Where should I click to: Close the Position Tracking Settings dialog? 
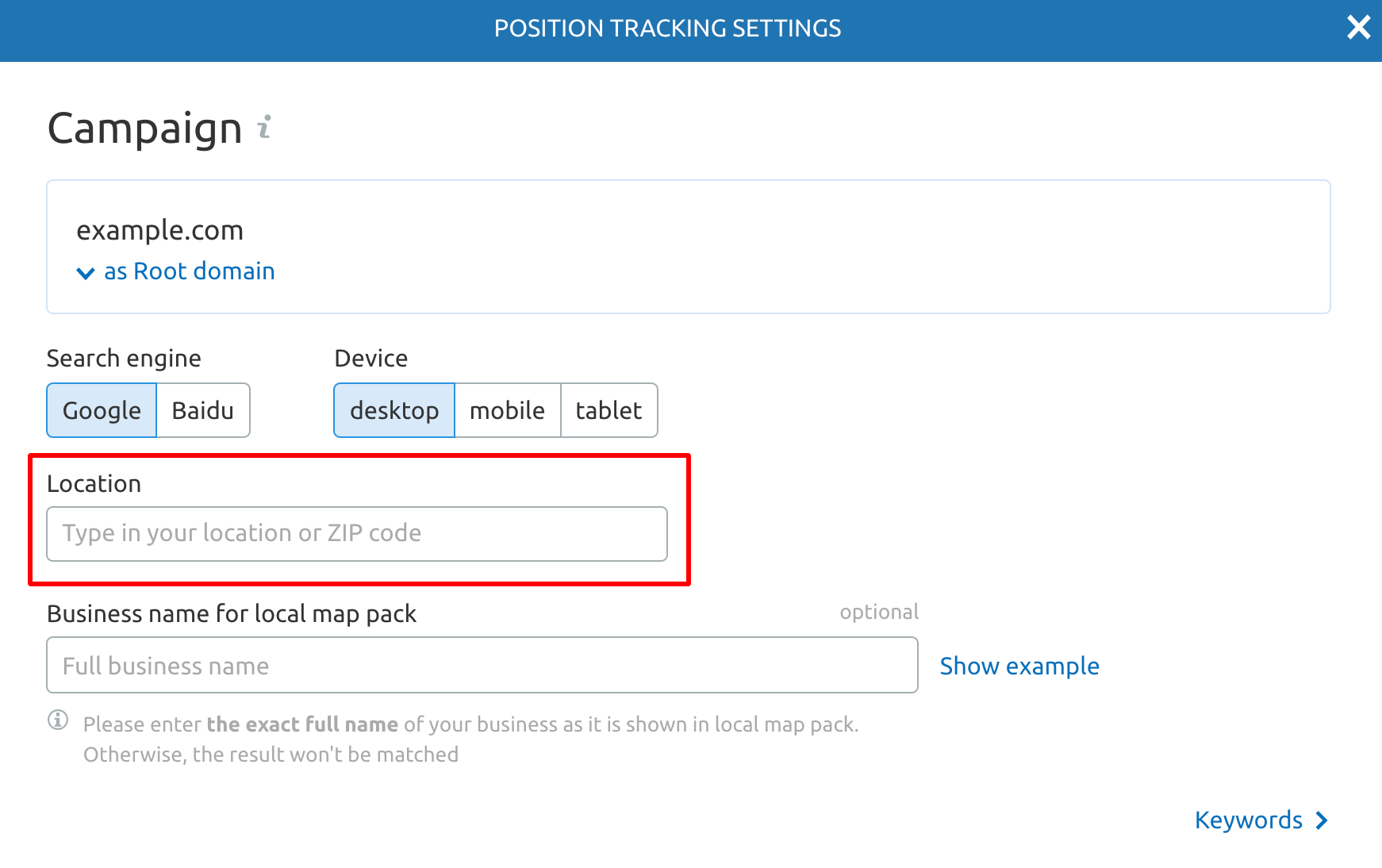(1359, 27)
